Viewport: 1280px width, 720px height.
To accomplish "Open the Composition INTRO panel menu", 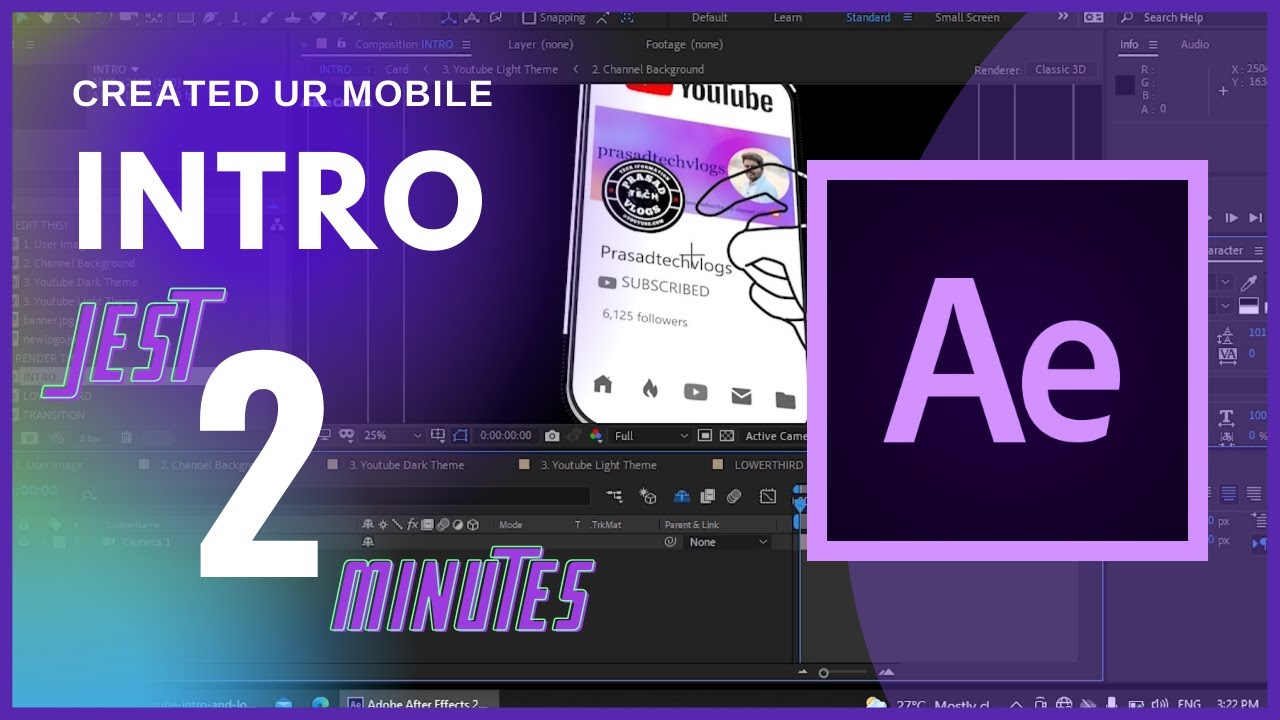I will pyautogui.click(x=464, y=45).
